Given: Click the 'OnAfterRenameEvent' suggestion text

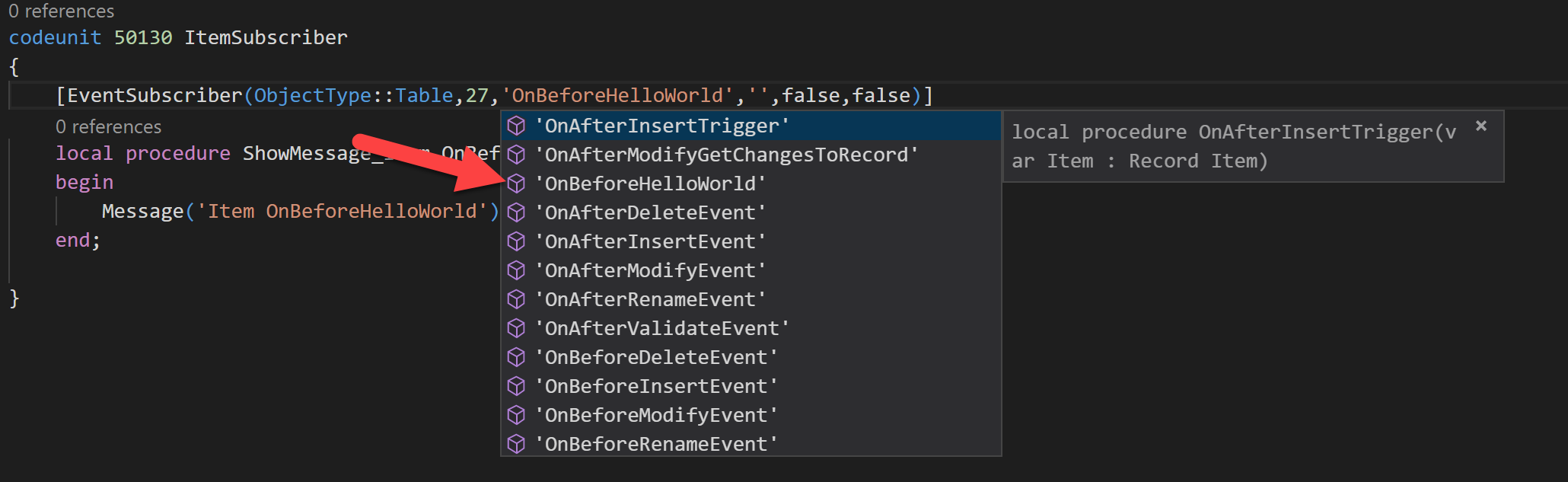Looking at the screenshot, I should [651, 298].
